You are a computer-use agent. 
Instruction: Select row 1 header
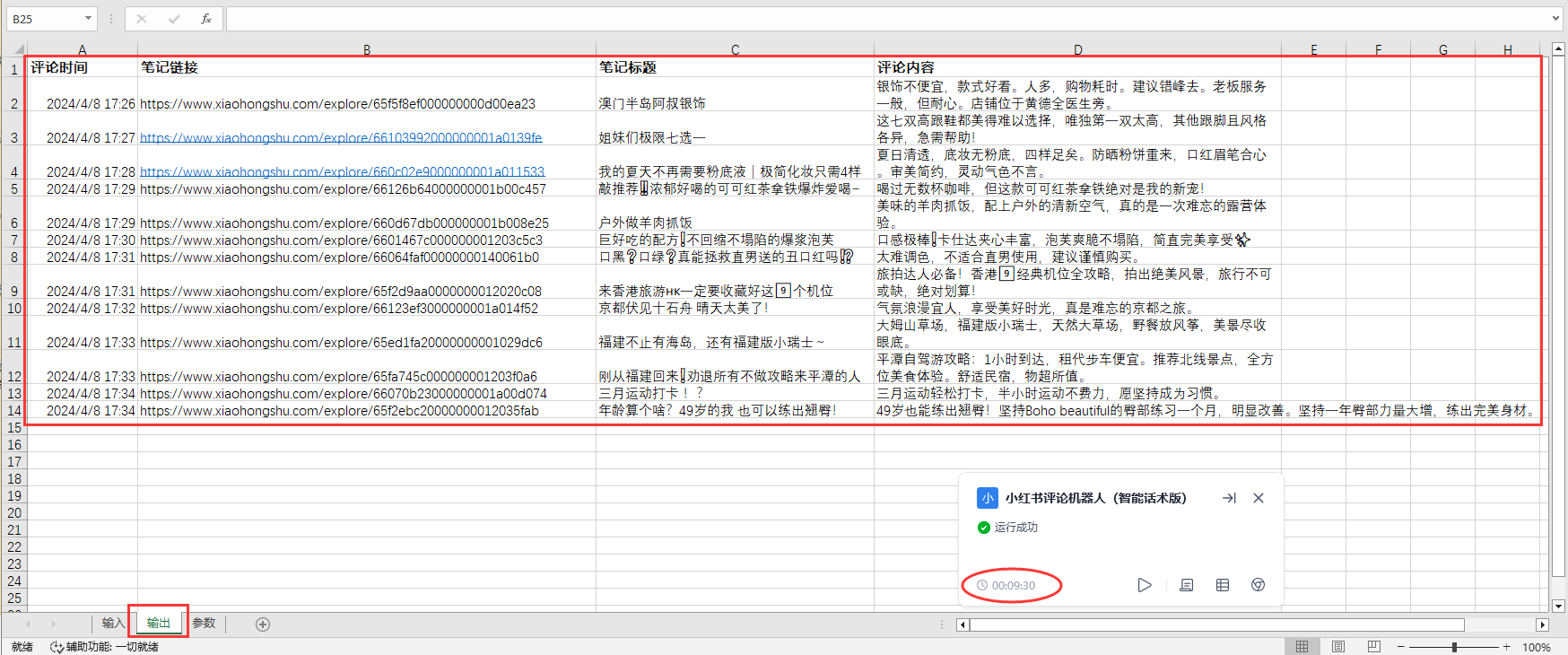[x=14, y=69]
